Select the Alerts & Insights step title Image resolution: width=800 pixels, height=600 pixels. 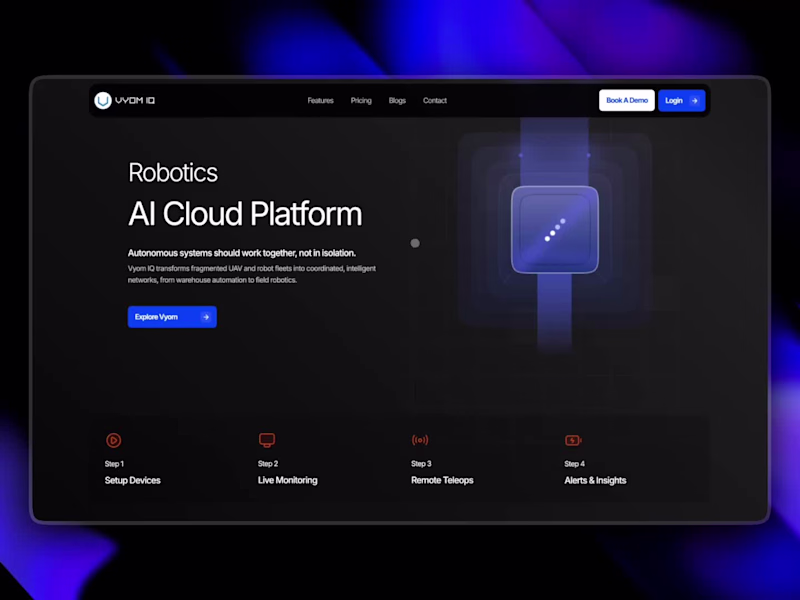pyautogui.click(x=595, y=480)
